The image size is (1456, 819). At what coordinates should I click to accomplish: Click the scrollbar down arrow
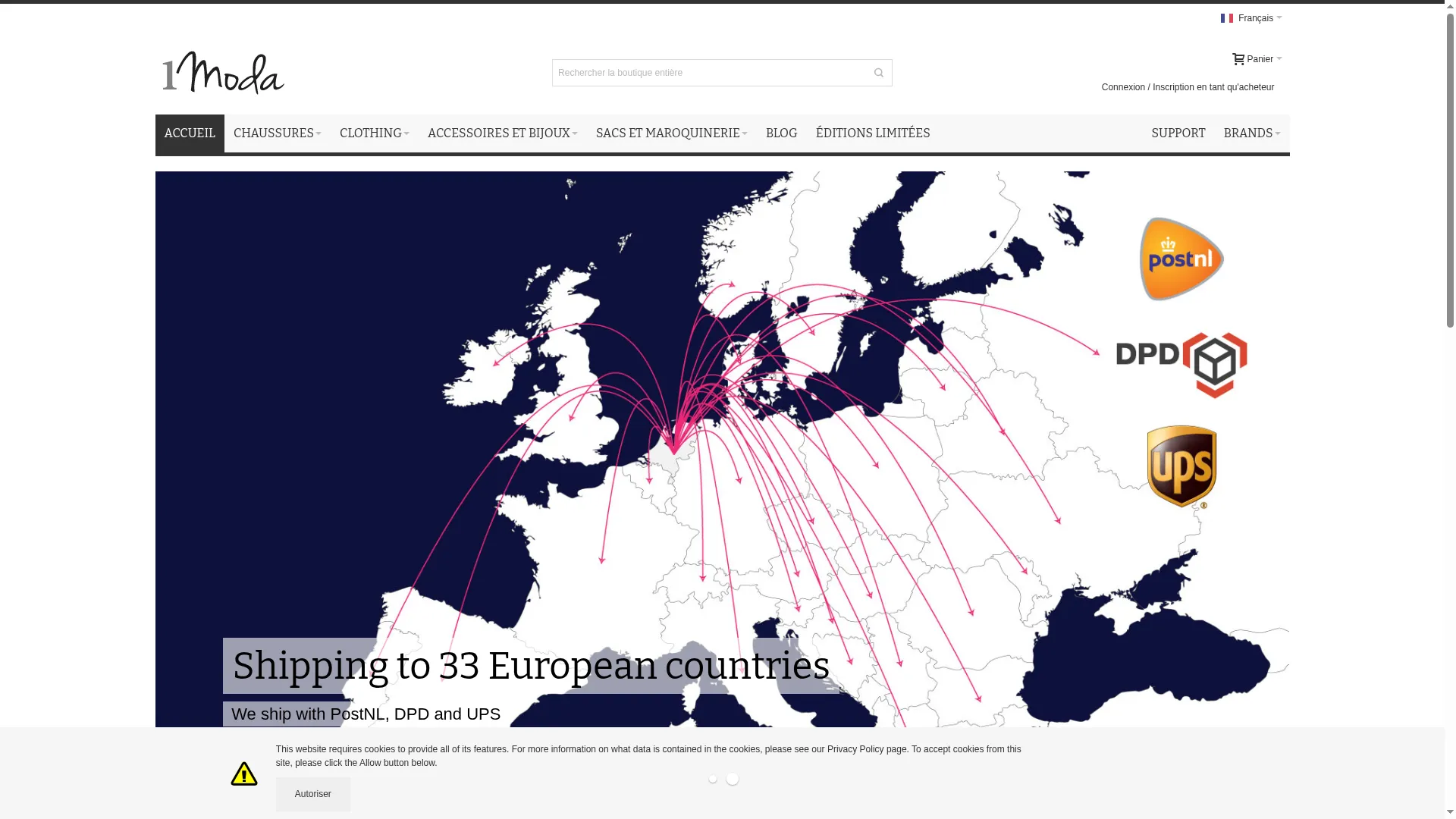1451,813
